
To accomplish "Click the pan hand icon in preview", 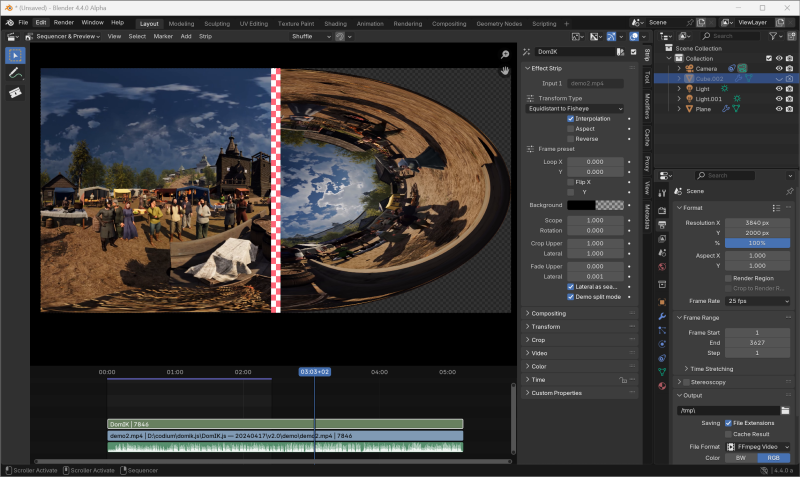I will click(x=505, y=71).
